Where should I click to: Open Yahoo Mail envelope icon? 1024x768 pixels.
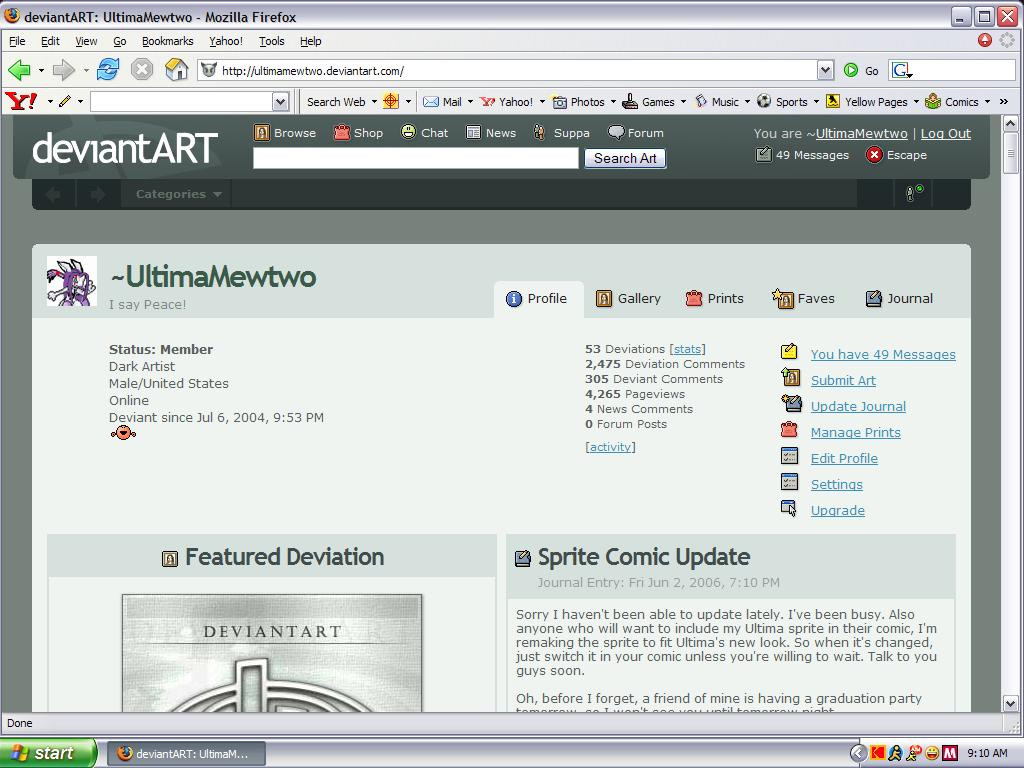[x=431, y=102]
